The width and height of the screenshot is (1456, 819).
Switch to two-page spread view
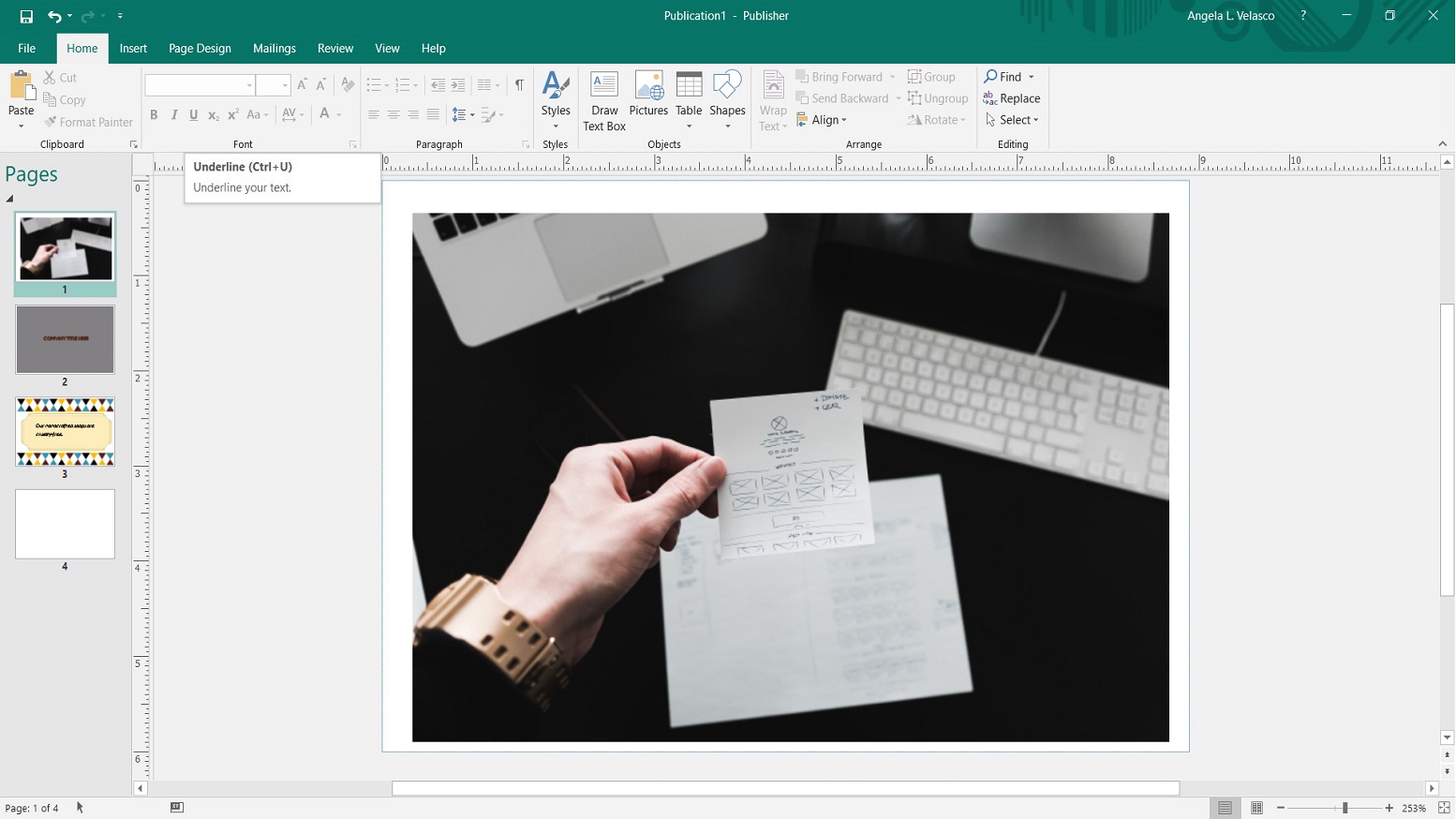click(1256, 808)
